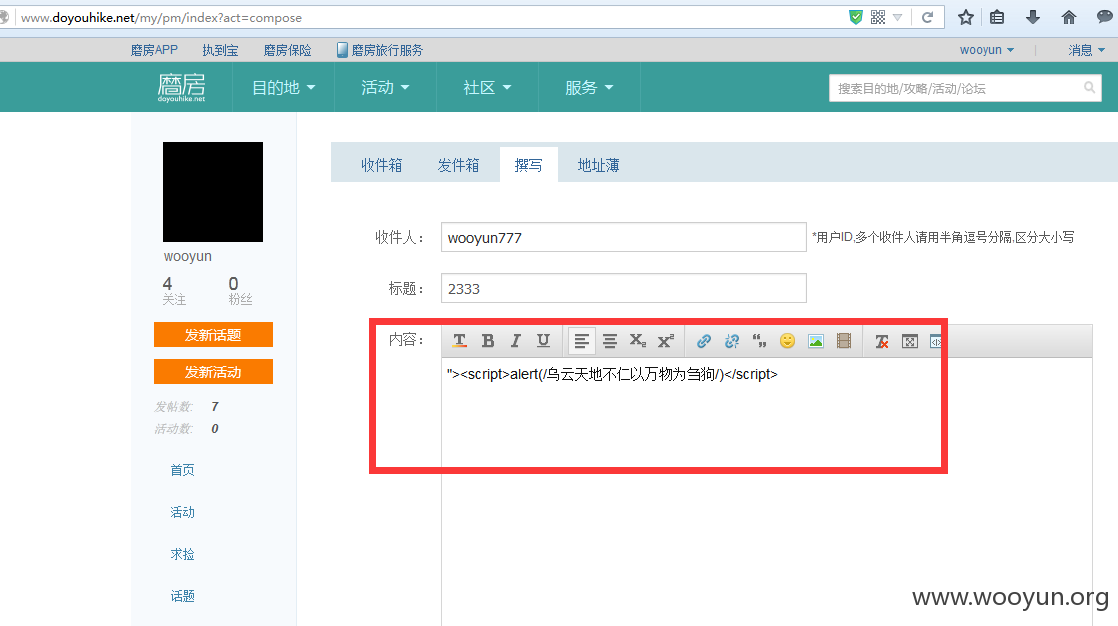The image size is (1118, 626).
Task: Click the QR code icon in address bar
Action: (878, 17)
